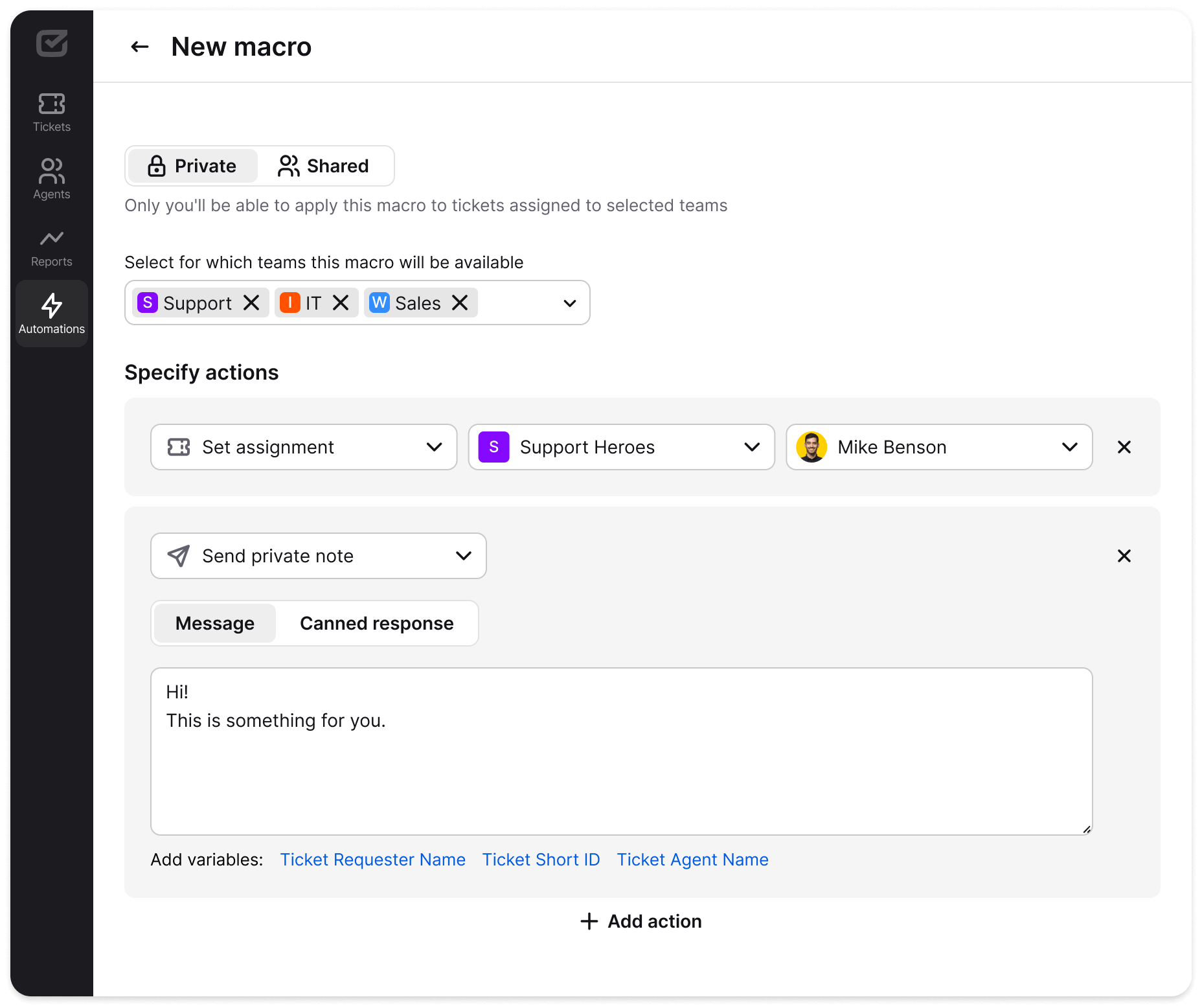
Task: Click the Support tag's purple S badge
Action: [x=148, y=303]
